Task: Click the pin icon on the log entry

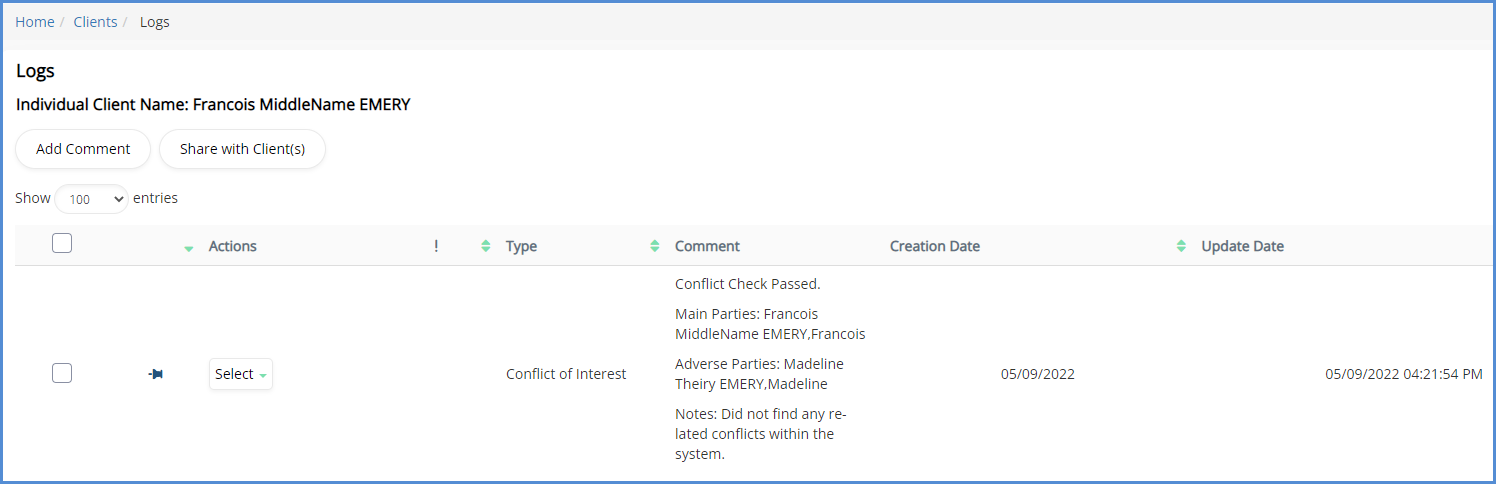Action: click(x=156, y=374)
